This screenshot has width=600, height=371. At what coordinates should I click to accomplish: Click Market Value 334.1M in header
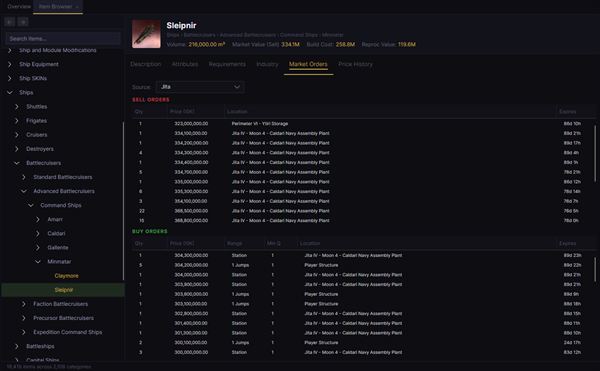pyautogui.click(x=266, y=45)
